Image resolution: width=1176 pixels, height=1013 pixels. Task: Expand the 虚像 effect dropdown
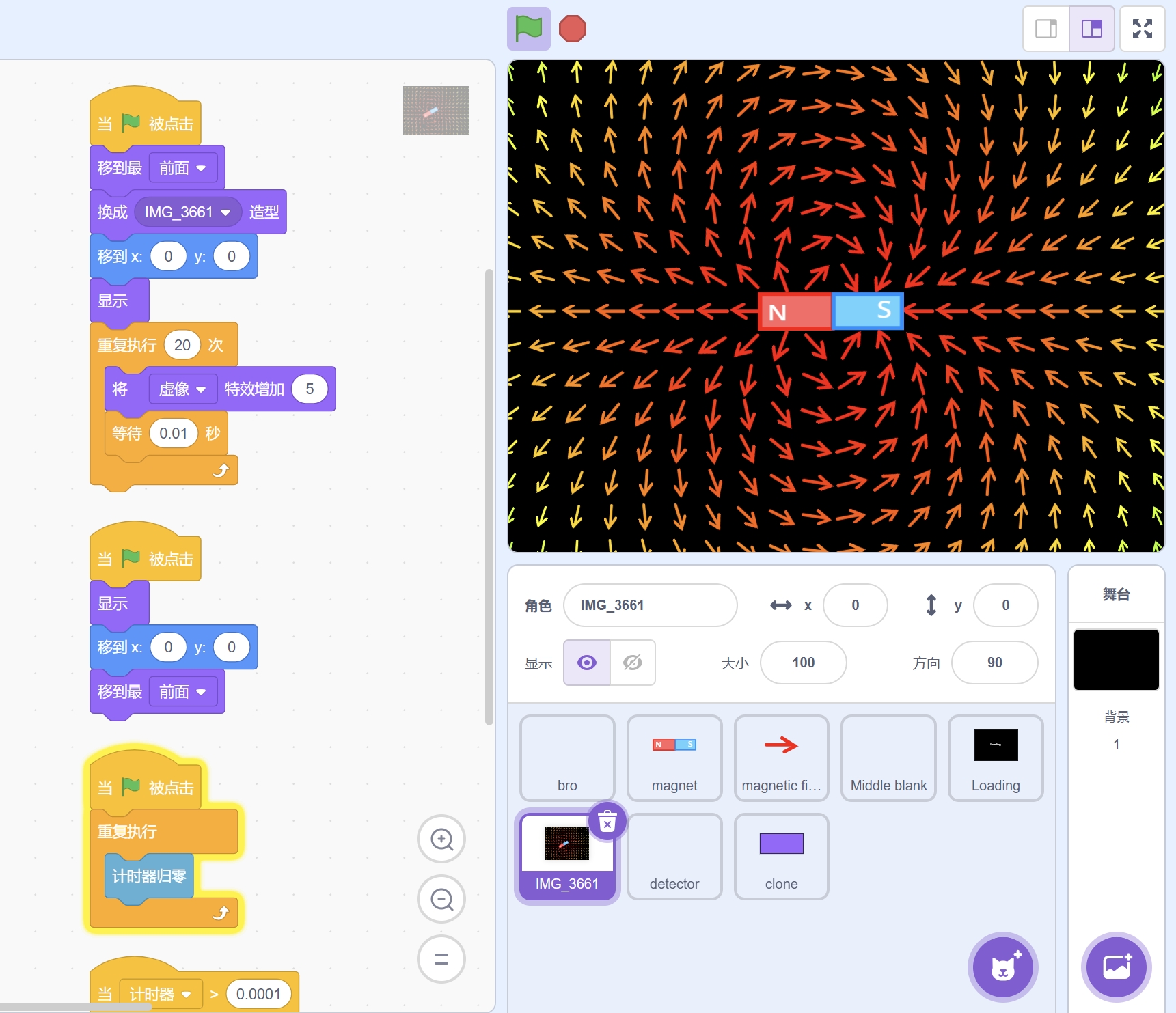tap(201, 389)
